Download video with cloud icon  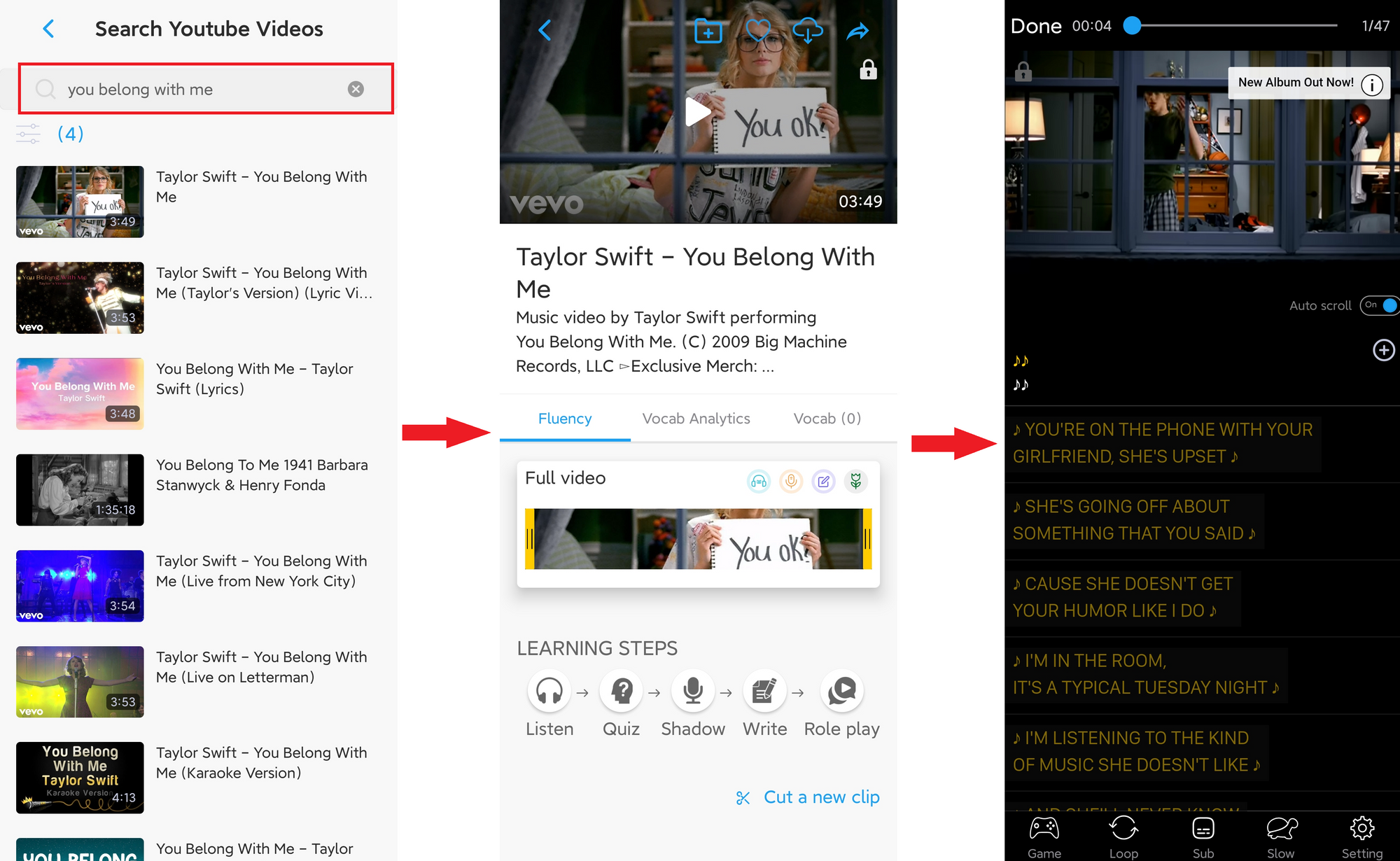pyautogui.click(x=807, y=31)
